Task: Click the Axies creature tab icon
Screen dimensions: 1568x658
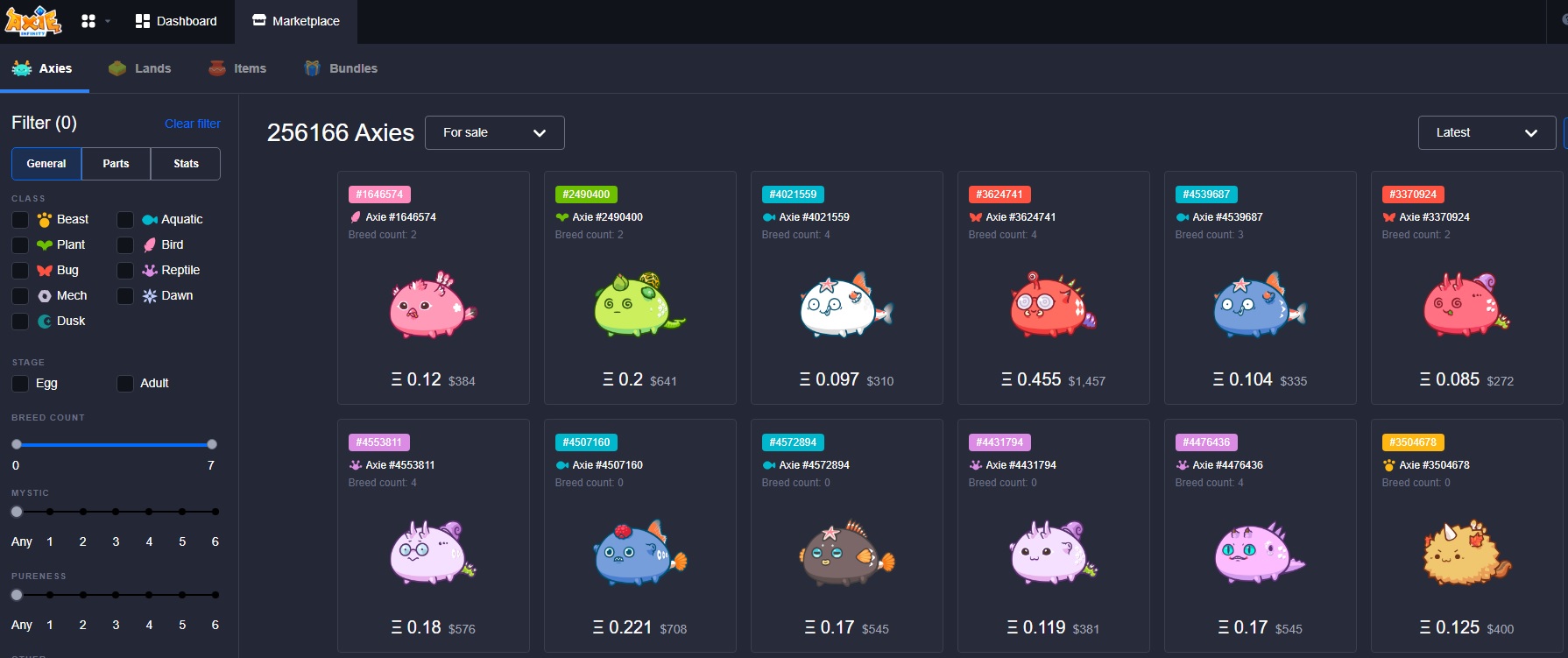Action: (x=22, y=68)
